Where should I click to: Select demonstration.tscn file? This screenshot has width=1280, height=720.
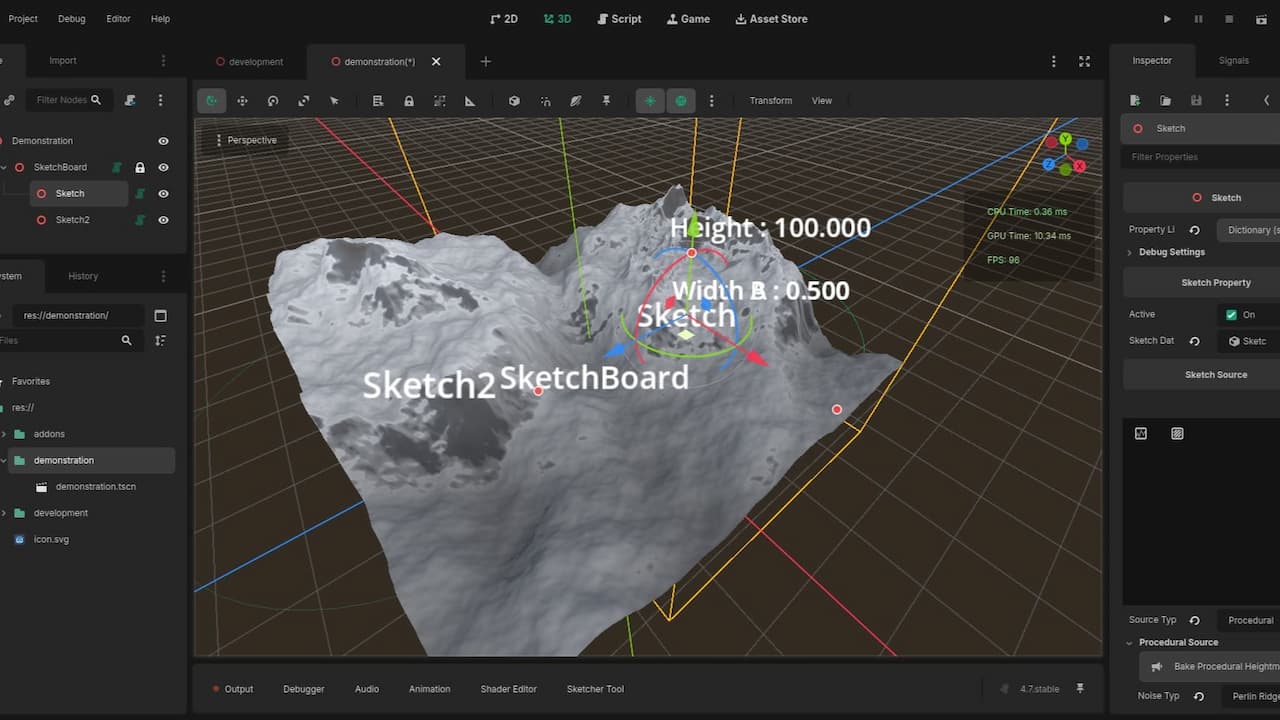pyautogui.click(x=96, y=487)
